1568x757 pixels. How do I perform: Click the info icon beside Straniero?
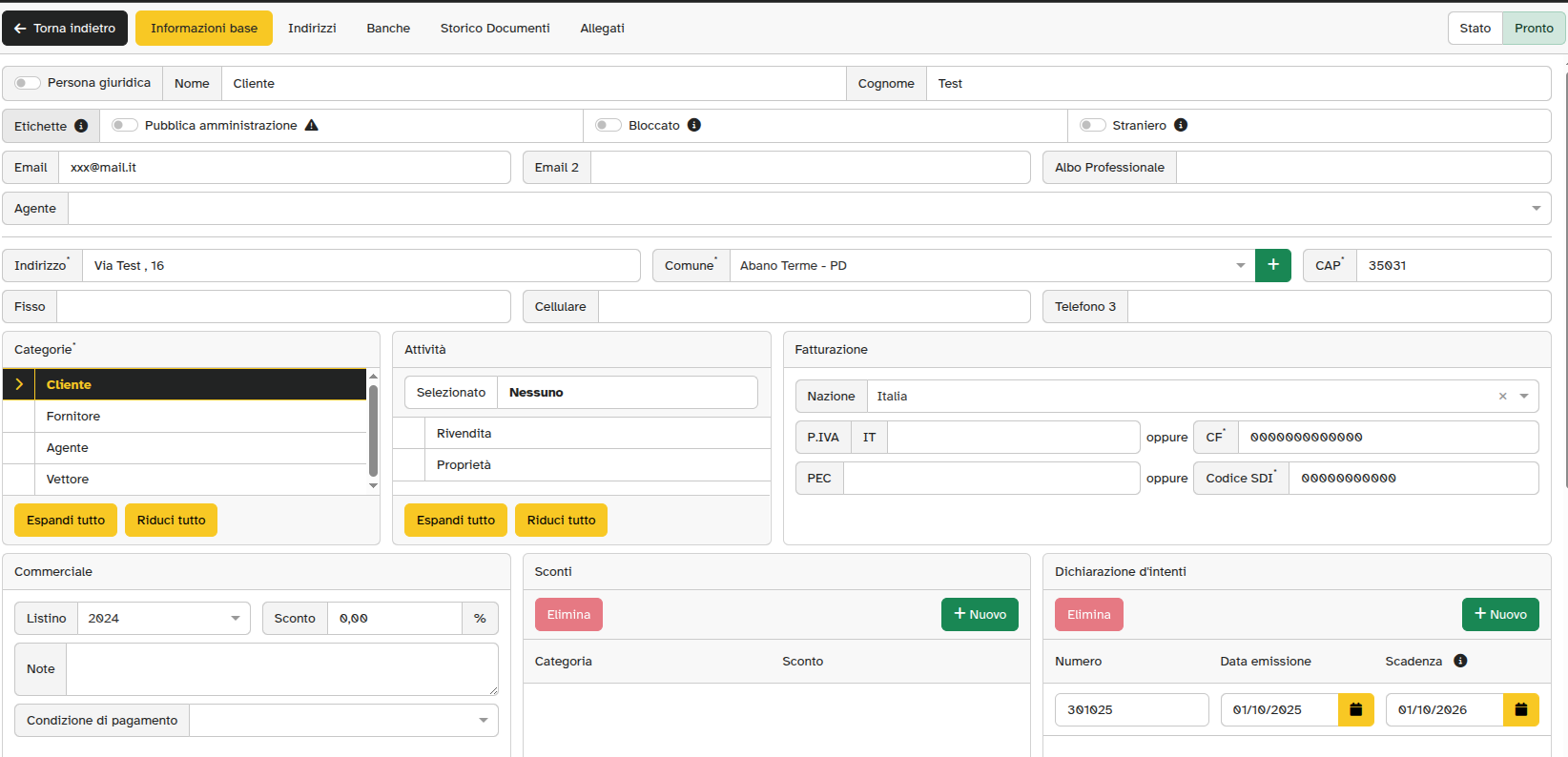(x=1181, y=125)
